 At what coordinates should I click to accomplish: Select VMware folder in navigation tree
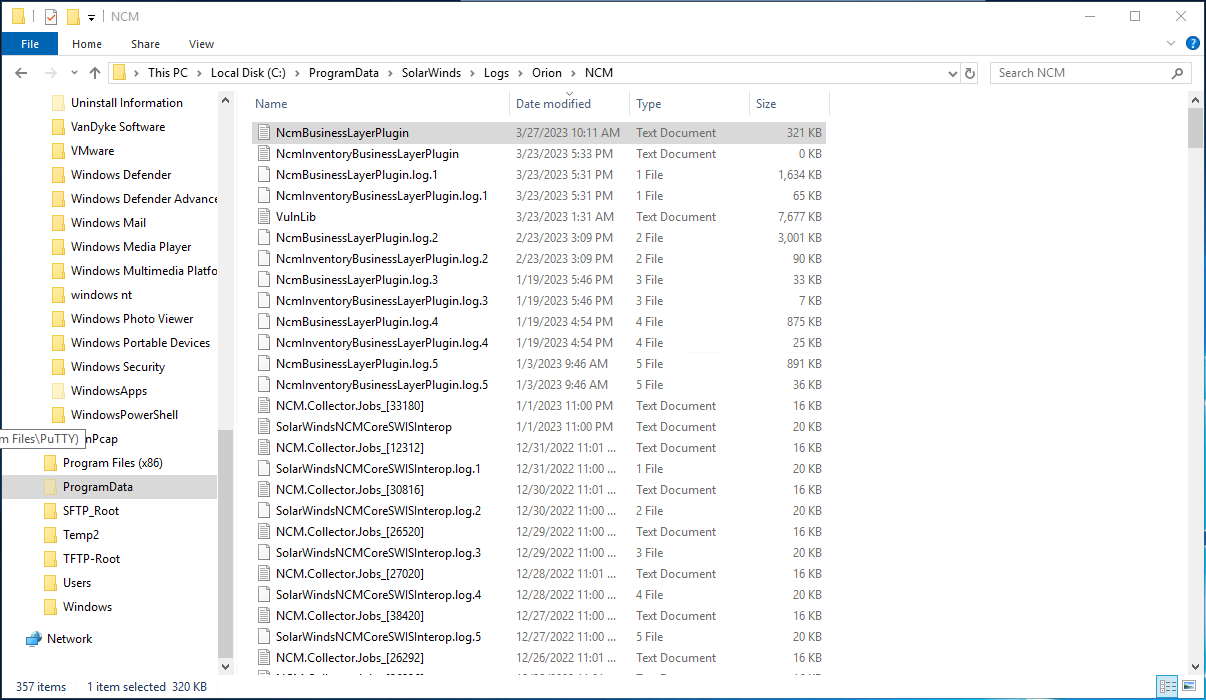[92, 151]
